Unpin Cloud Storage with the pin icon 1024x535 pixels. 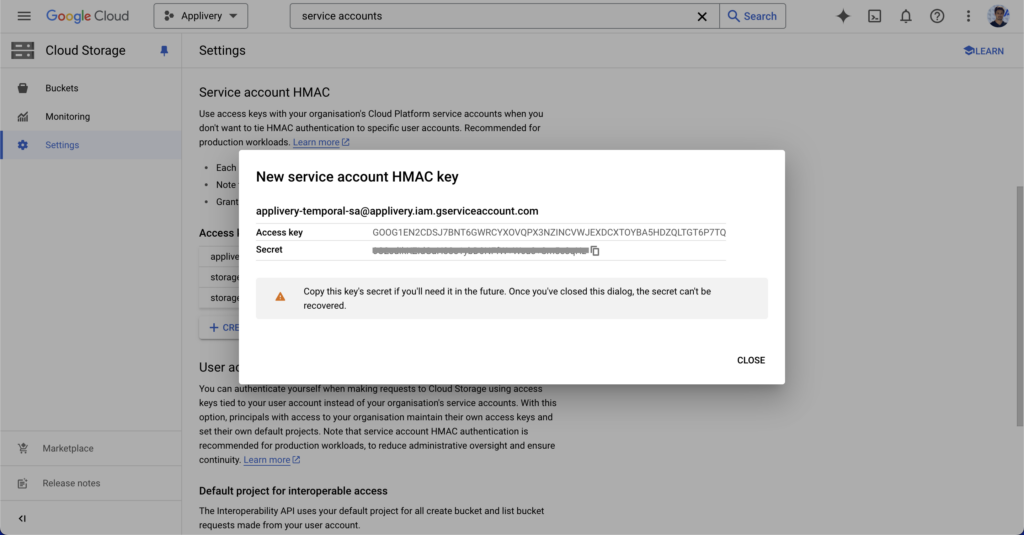[164, 51]
